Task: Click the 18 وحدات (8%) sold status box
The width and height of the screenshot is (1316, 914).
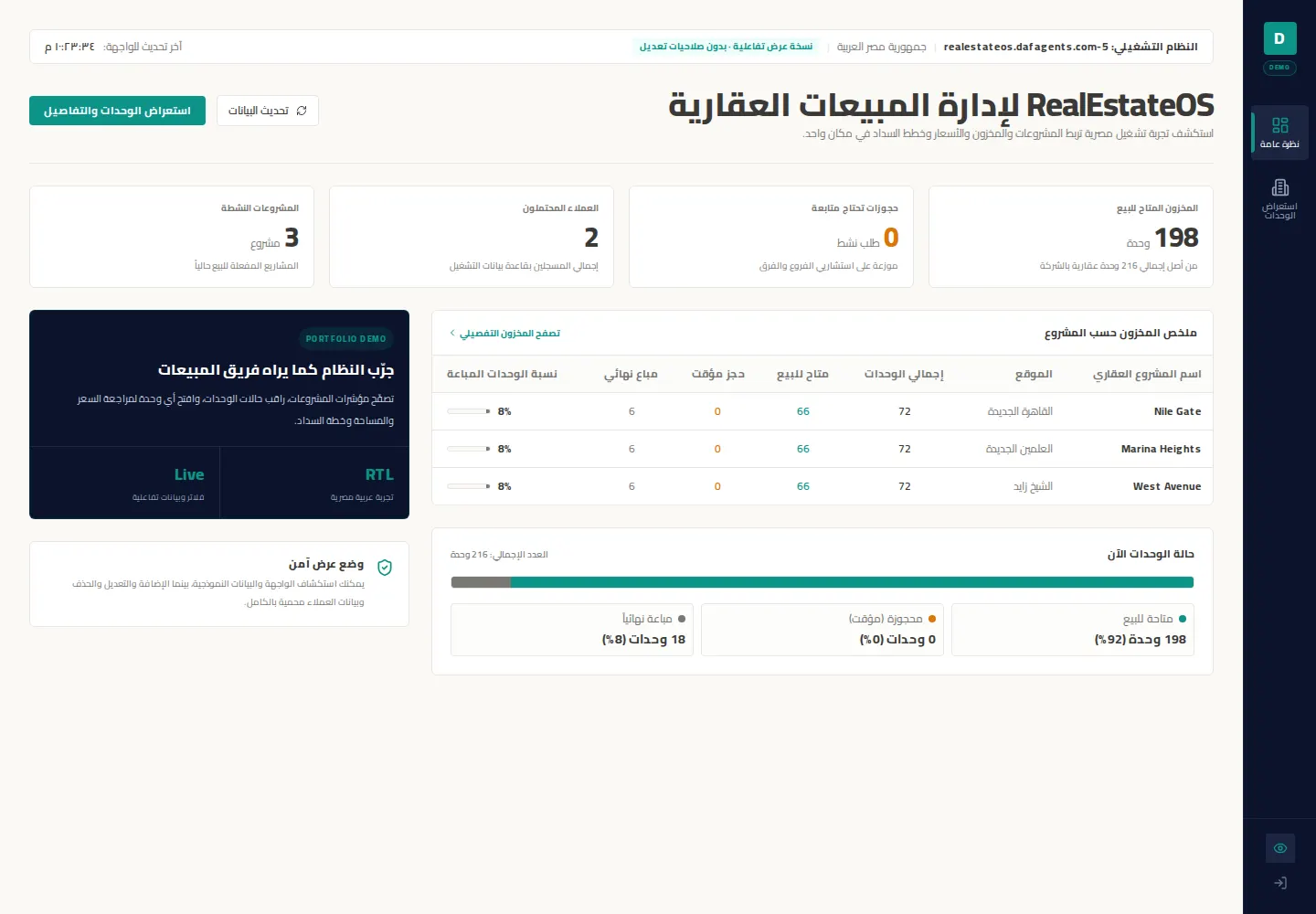Action: 572,630
